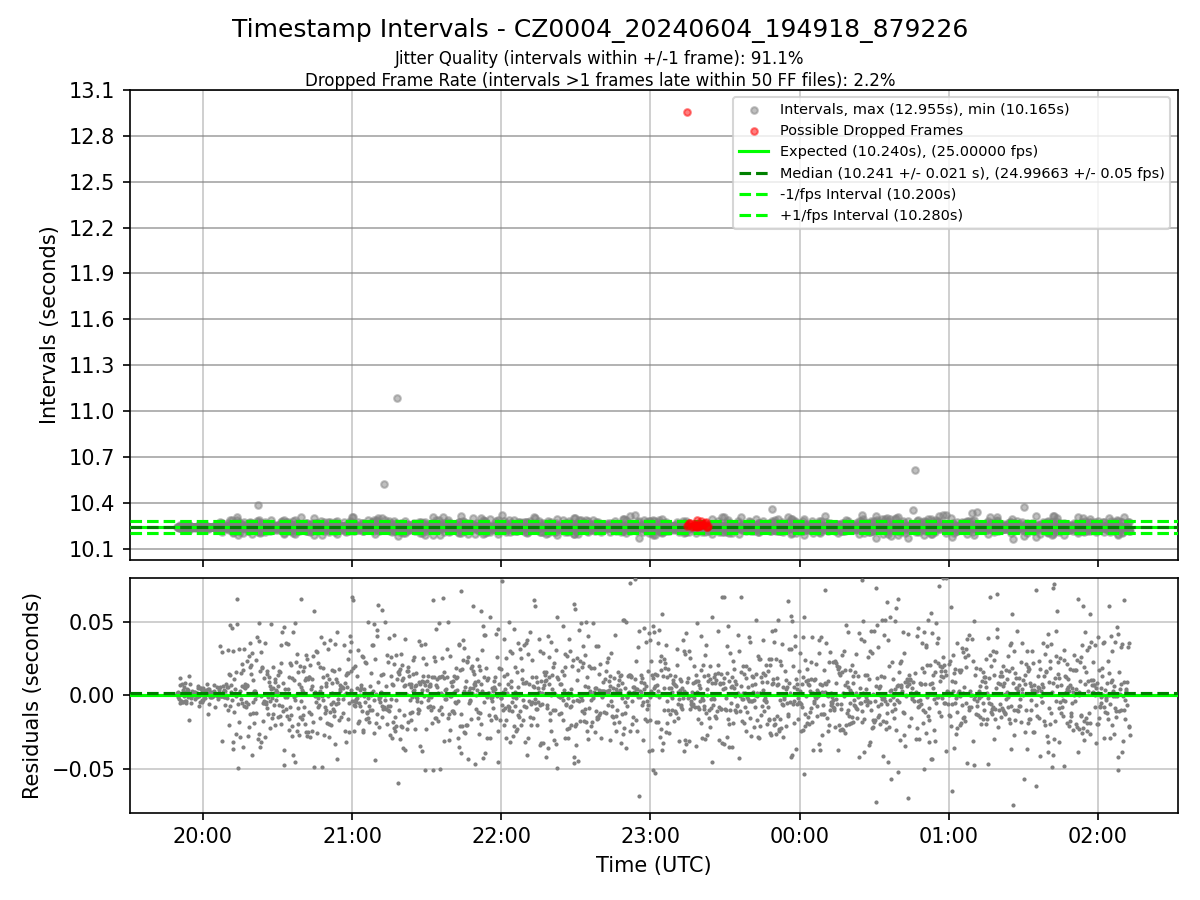Image resolution: width=1200 pixels, height=900 pixels.
Task: Click legend entry 'Possible Dropped Frames'
Action: click(x=871, y=130)
